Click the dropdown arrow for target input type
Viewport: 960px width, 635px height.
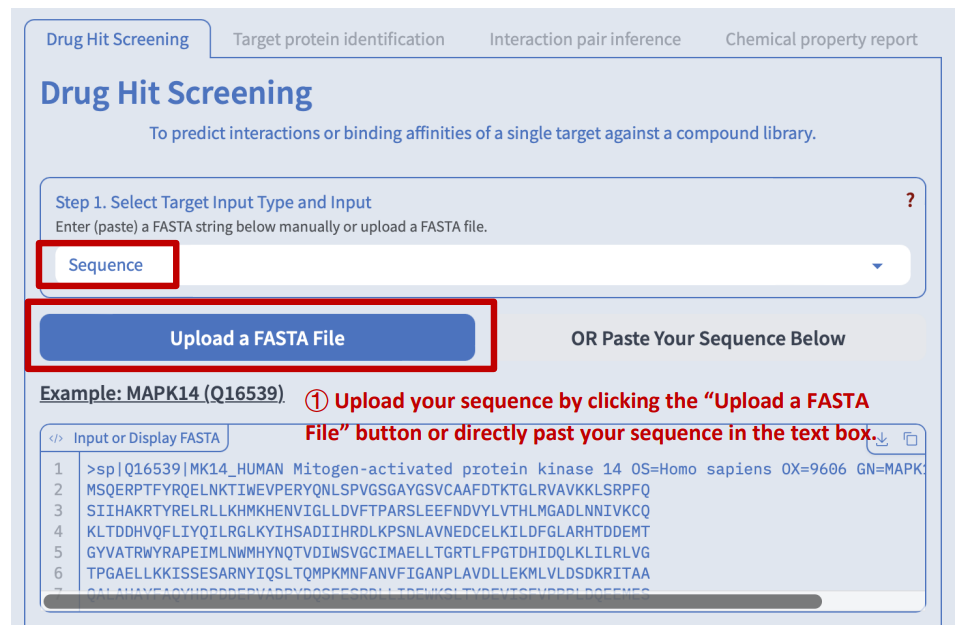click(877, 266)
